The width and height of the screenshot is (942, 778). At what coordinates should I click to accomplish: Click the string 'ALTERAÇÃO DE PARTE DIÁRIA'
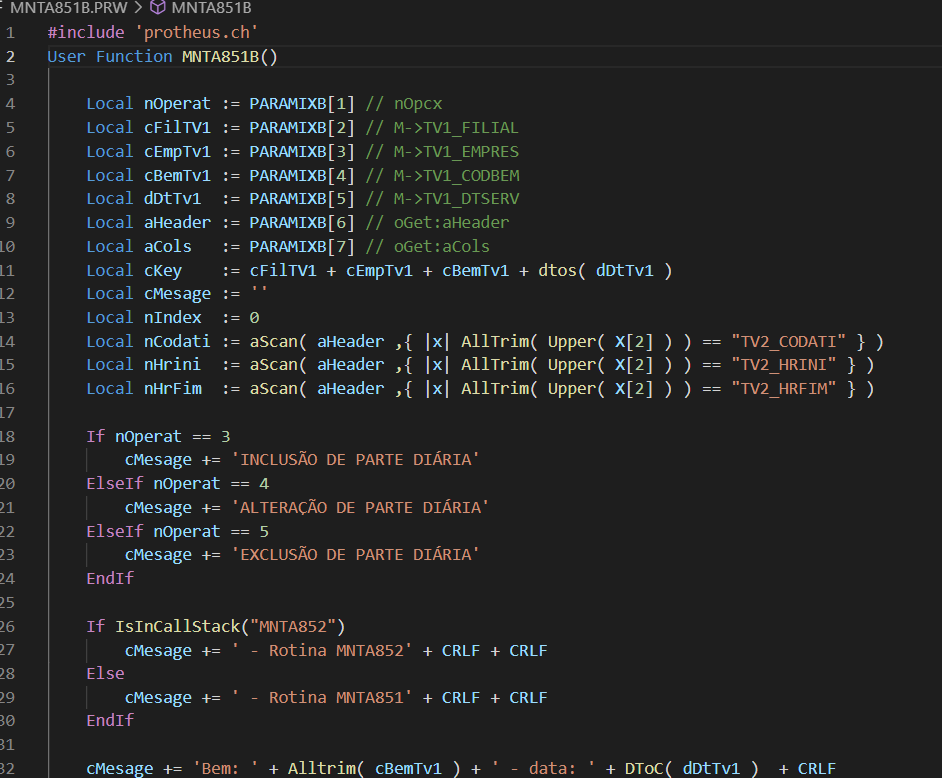pos(360,508)
